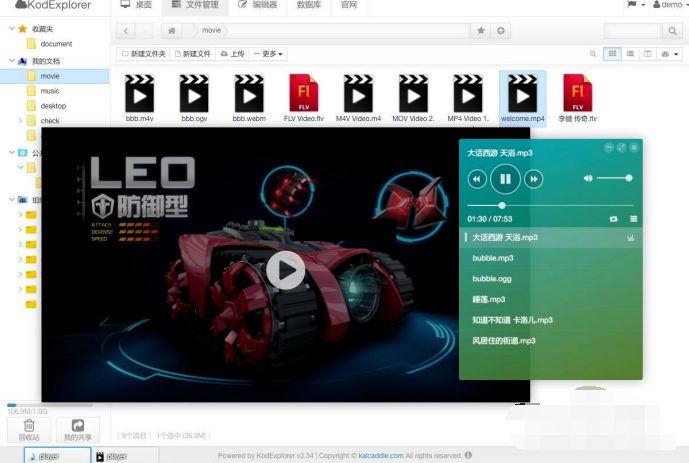Mute the music player volume

(x=587, y=178)
